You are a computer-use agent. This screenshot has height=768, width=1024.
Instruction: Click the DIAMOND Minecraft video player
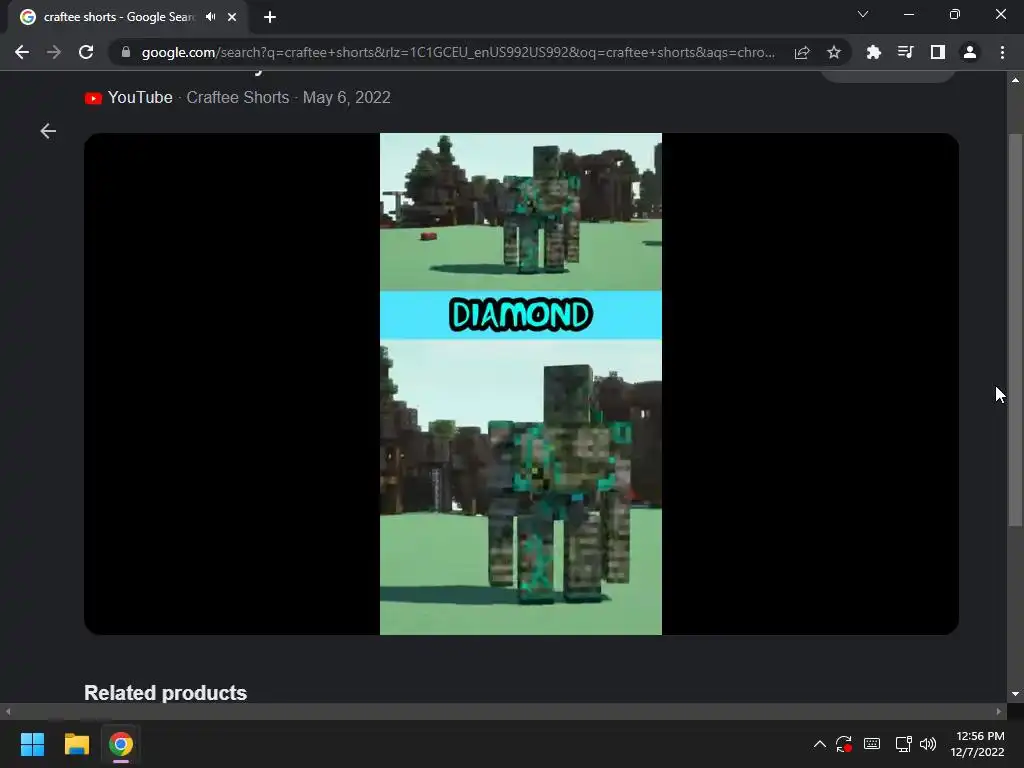[x=520, y=384]
